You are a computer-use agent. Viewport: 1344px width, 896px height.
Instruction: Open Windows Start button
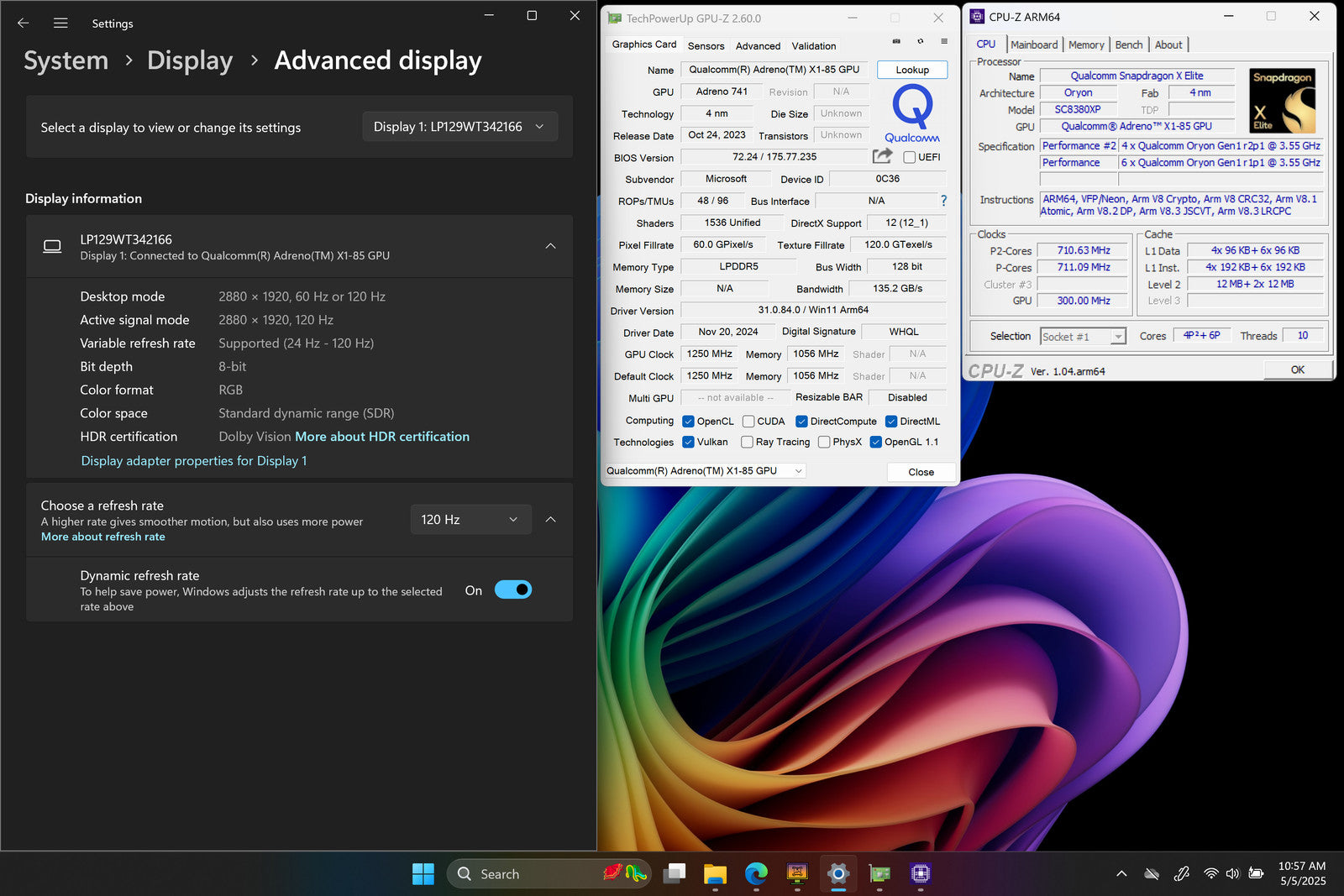(x=423, y=874)
